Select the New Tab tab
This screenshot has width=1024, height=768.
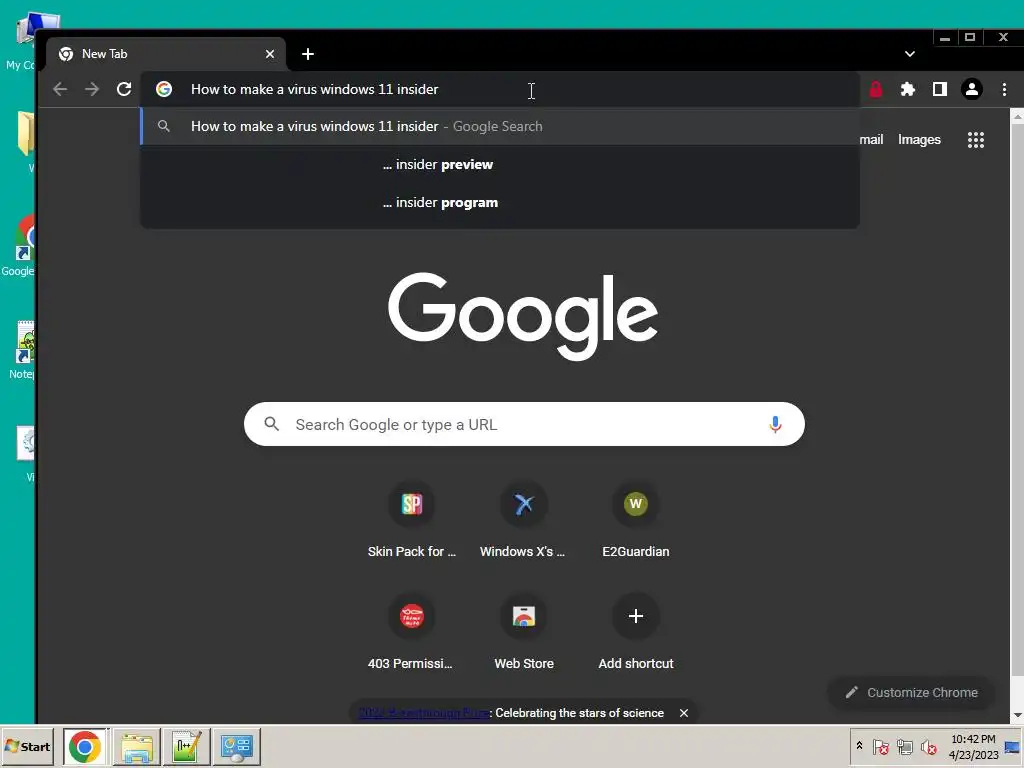click(166, 54)
